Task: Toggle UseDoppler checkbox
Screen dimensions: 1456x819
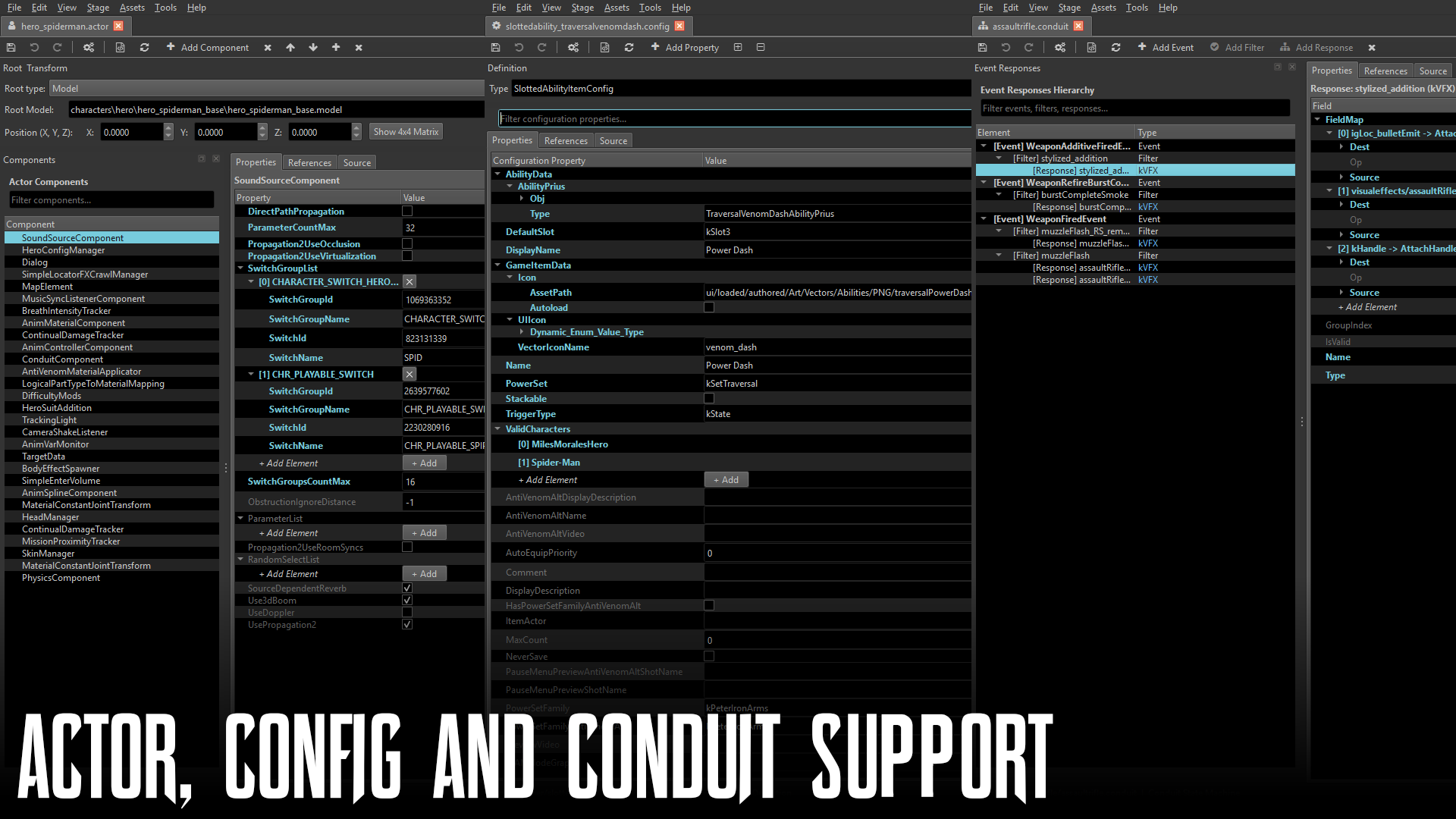Action: (x=407, y=613)
